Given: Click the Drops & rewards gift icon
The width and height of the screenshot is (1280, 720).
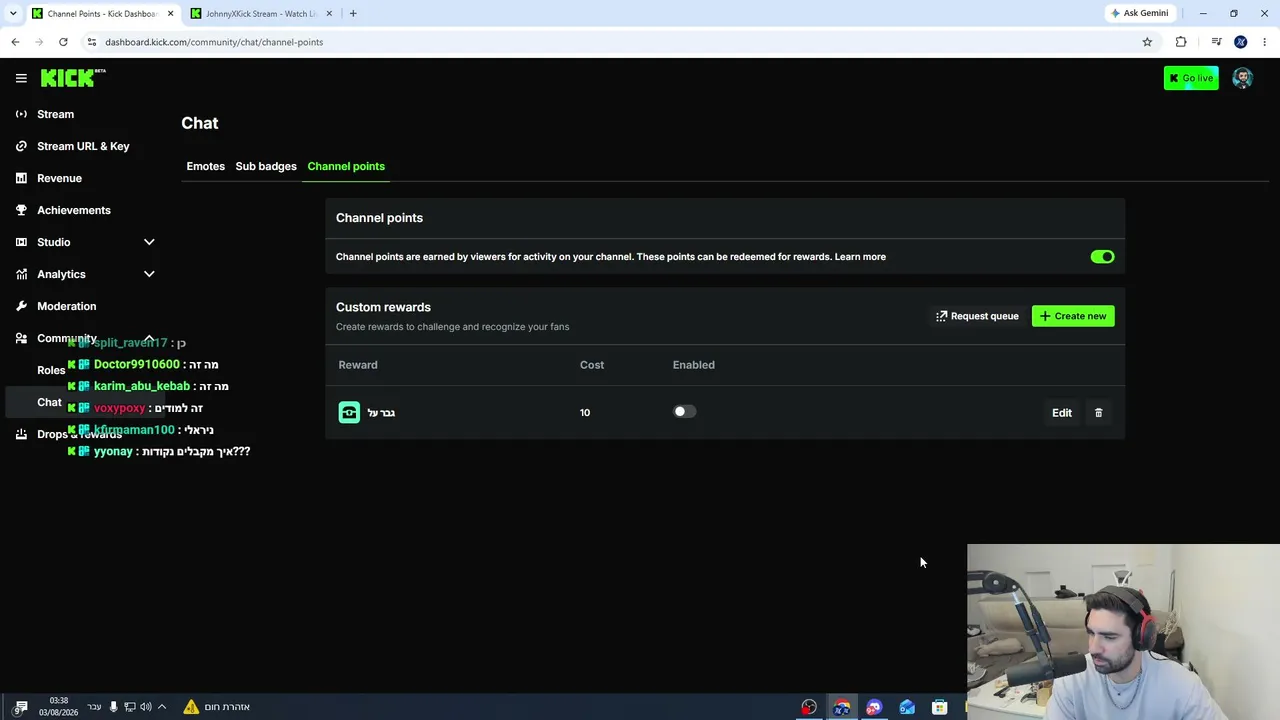Looking at the screenshot, I should [21, 434].
